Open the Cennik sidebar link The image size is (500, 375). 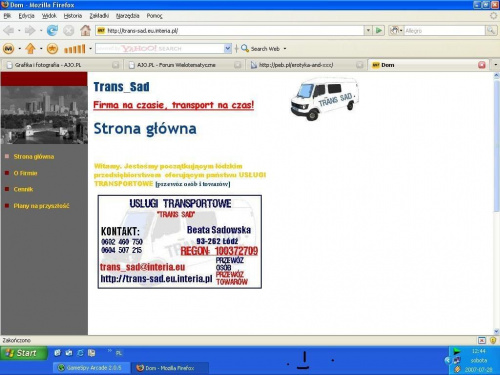(x=23, y=189)
